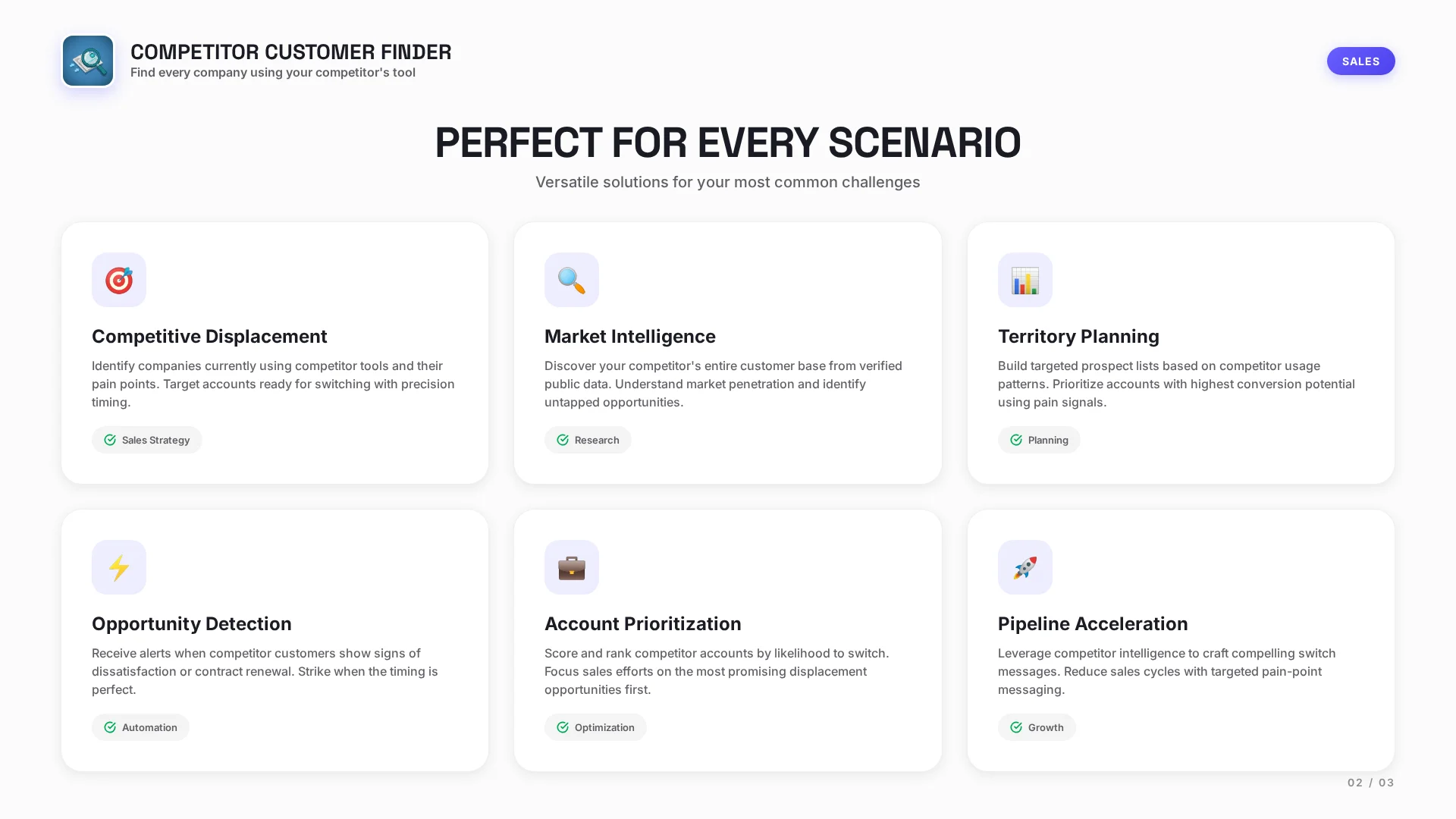Click the 02 / 03 page indicator
Screen dimensions: 1456x819
[1370, 783]
